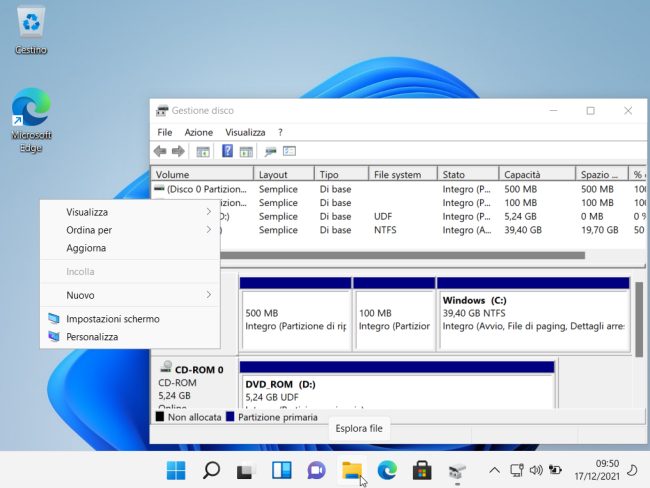Select the 500 MB recovery partition block
Image resolution: width=650 pixels, height=488 pixels.
tap(295, 315)
